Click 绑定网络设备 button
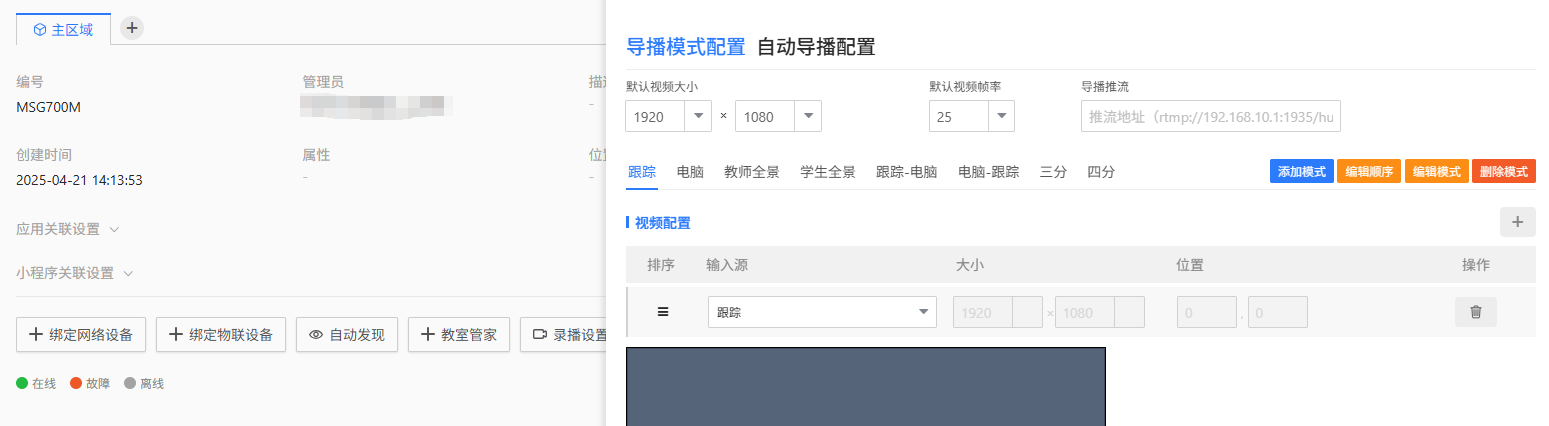Image resolution: width=1549 pixels, height=426 pixels. [81, 335]
